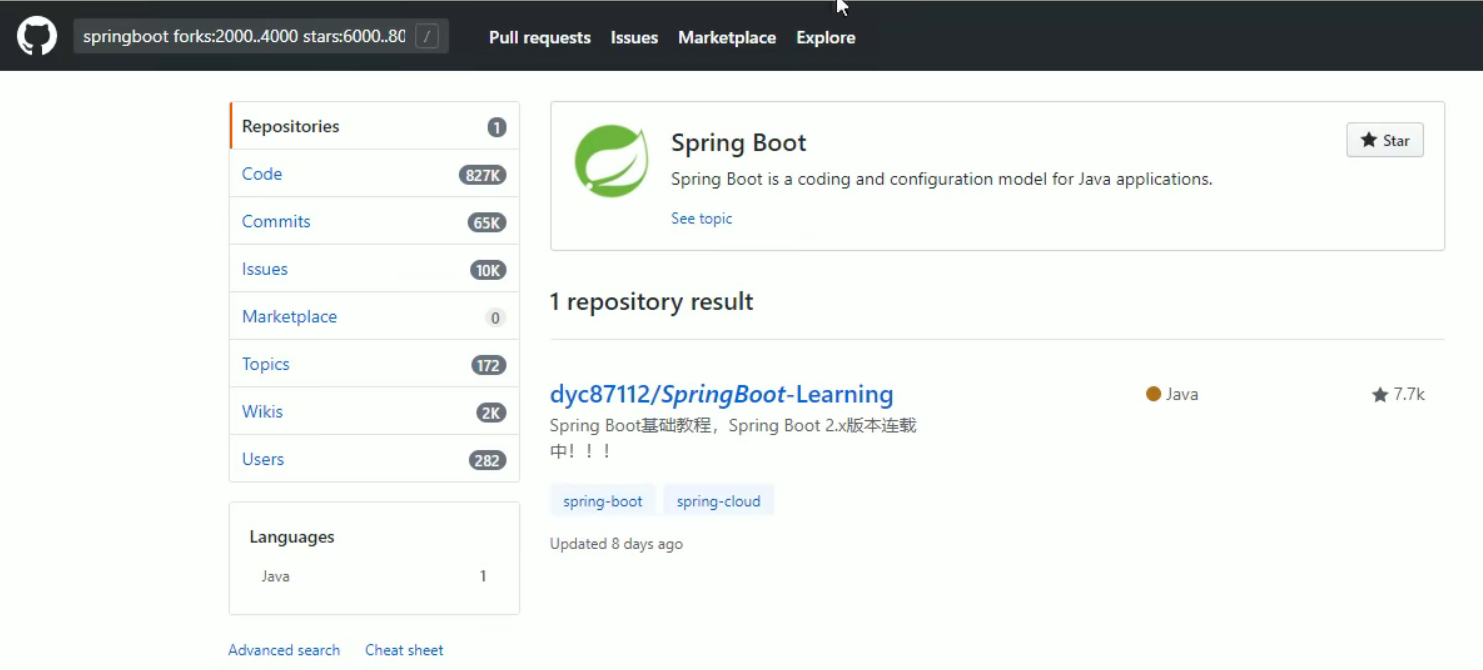The height and width of the screenshot is (670, 1483).
Task: Open dyc87112/SpringBoot-Learning repository
Action: 721,394
